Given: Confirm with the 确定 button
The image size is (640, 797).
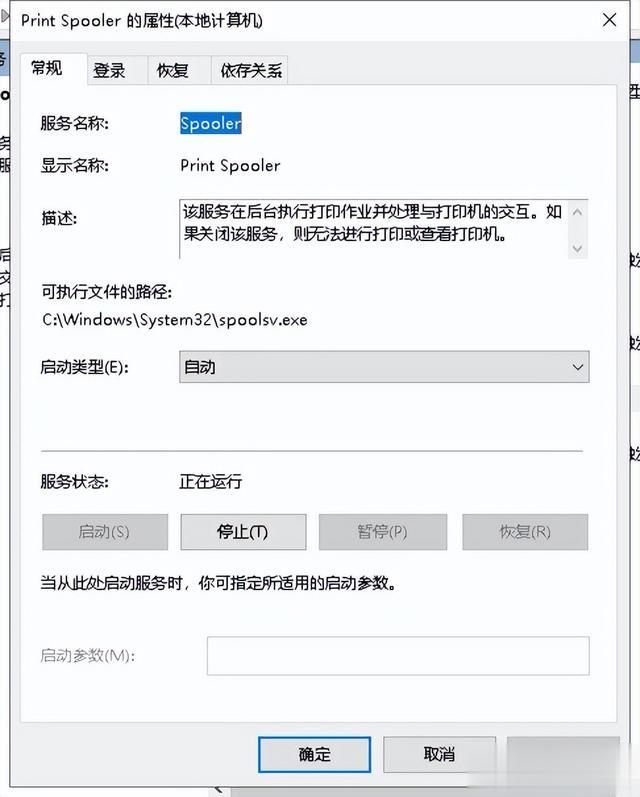Looking at the screenshot, I should point(314,754).
